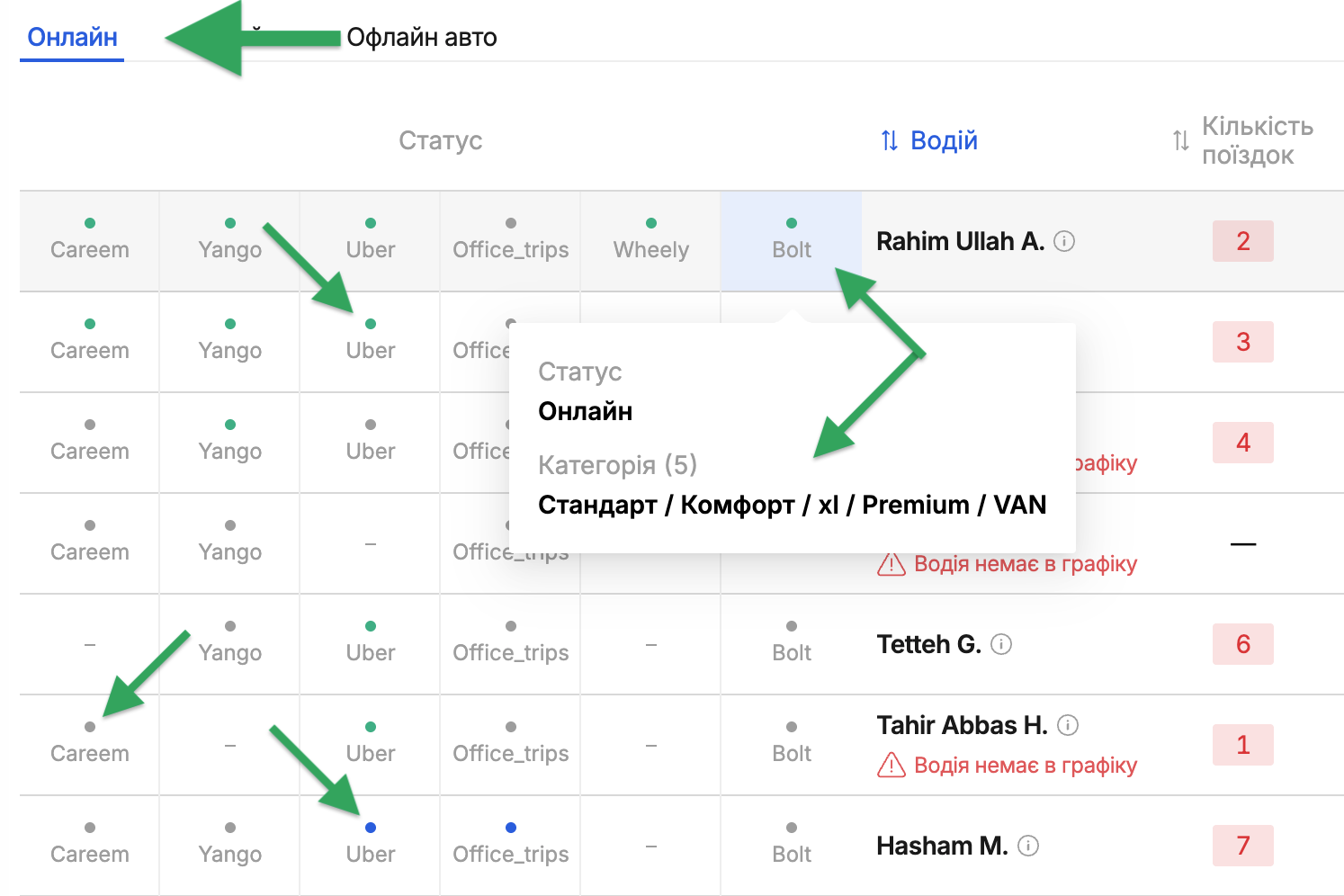The height and width of the screenshot is (896, 1344).
Task: Click info icon next to Rahim Ullah A.
Action: [x=1064, y=241]
